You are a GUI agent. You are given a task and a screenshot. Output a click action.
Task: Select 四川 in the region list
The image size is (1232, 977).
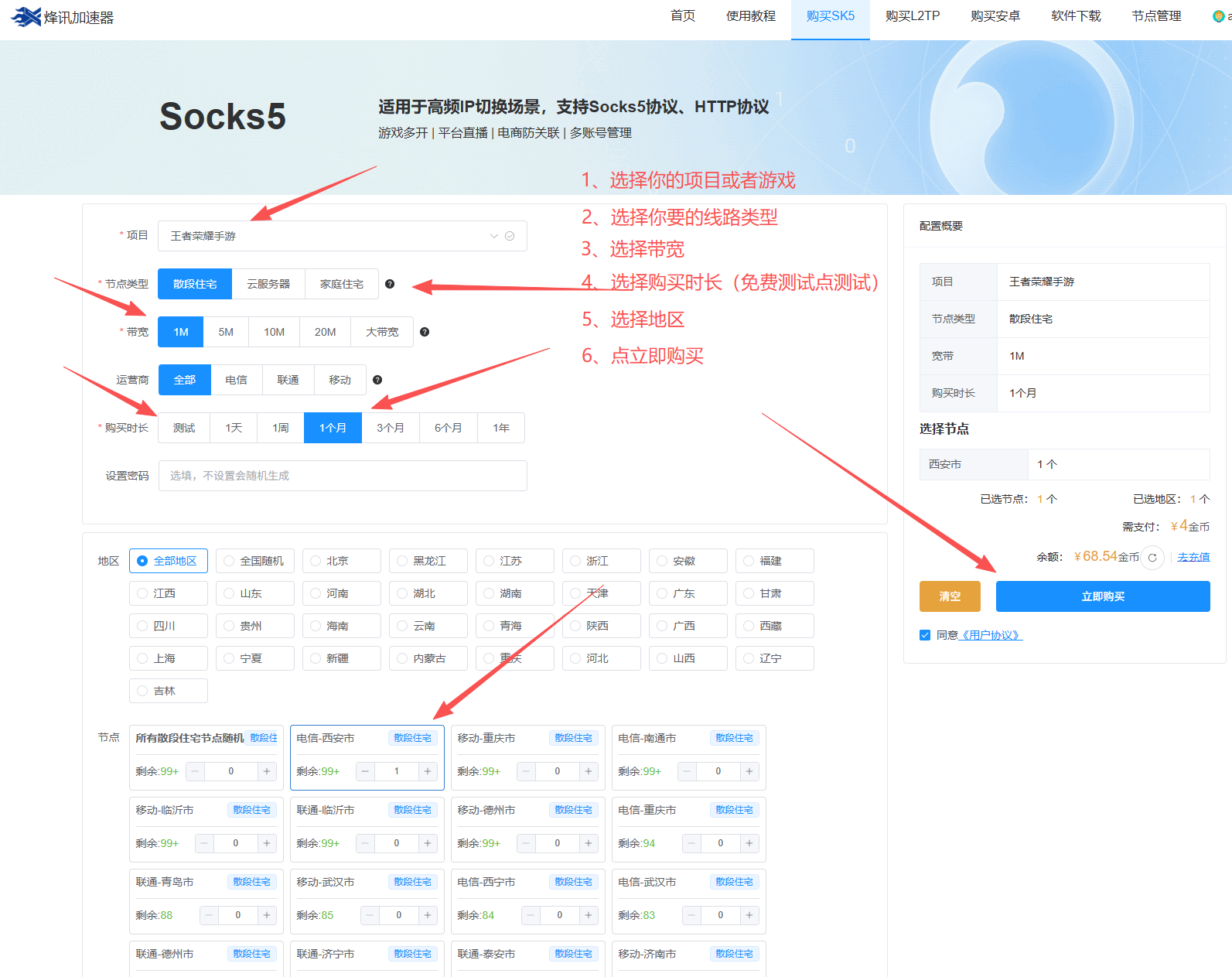(168, 626)
